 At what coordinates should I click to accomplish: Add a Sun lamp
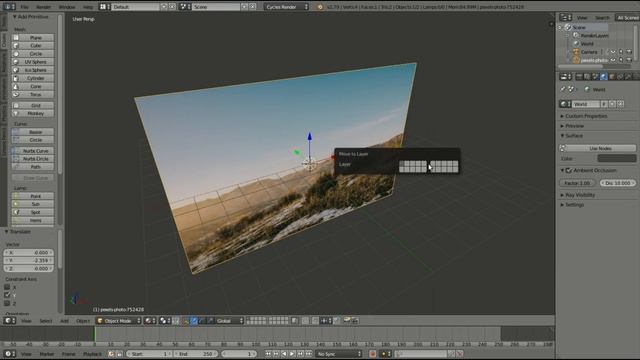[33, 204]
